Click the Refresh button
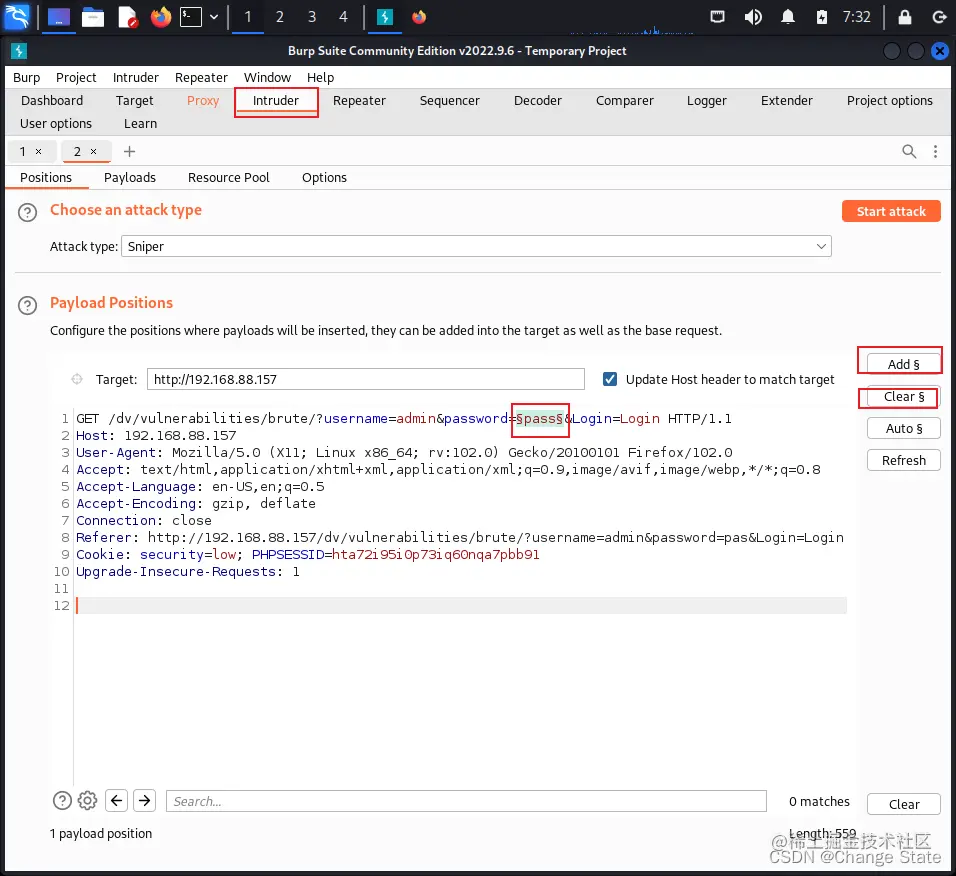Screen dimensions: 956x876 [903, 460]
